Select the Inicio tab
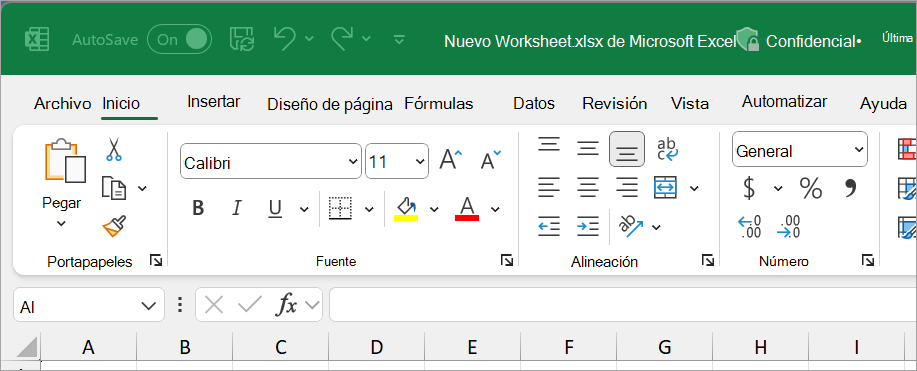Image resolution: width=917 pixels, height=371 pixels. (121, 104)
